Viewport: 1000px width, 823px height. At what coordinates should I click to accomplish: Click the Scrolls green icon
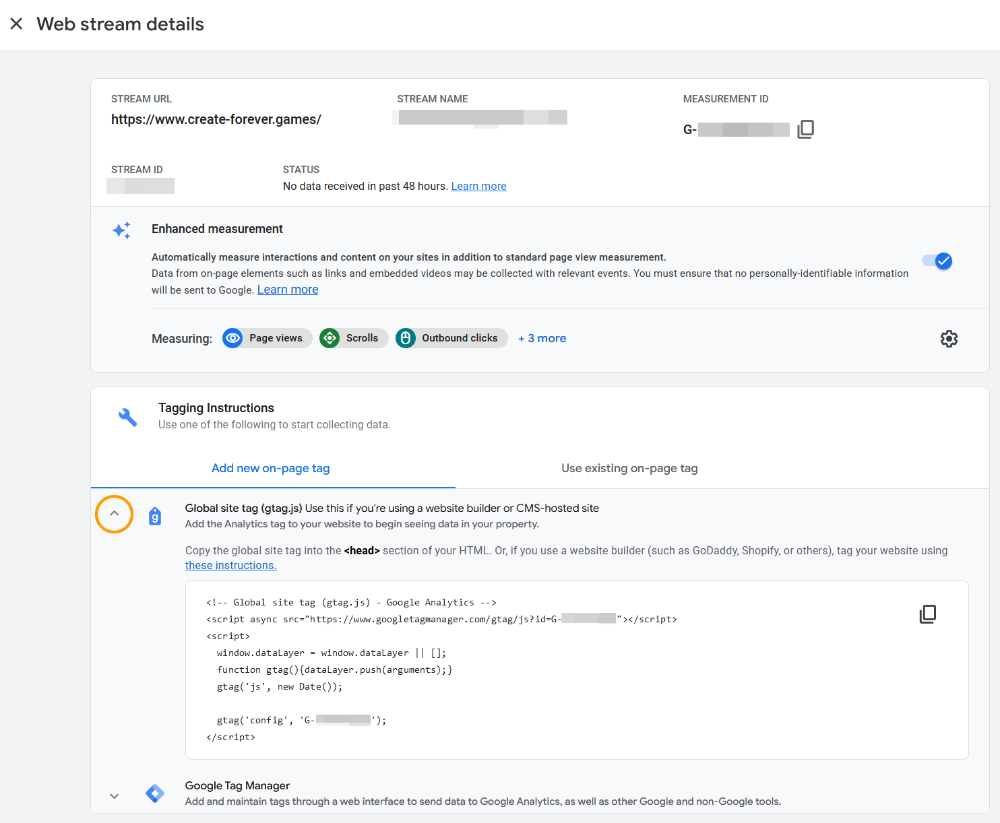(330, 338)
